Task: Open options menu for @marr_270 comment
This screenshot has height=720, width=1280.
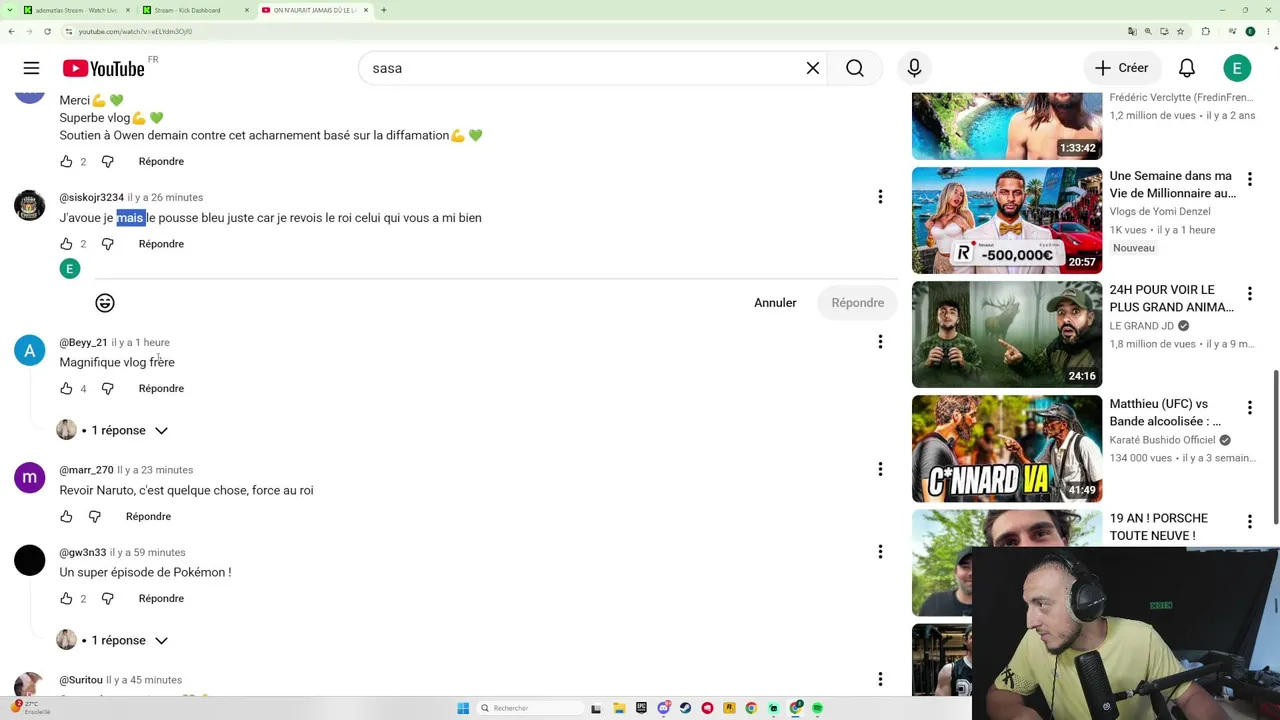Action: tap(880, 469)
